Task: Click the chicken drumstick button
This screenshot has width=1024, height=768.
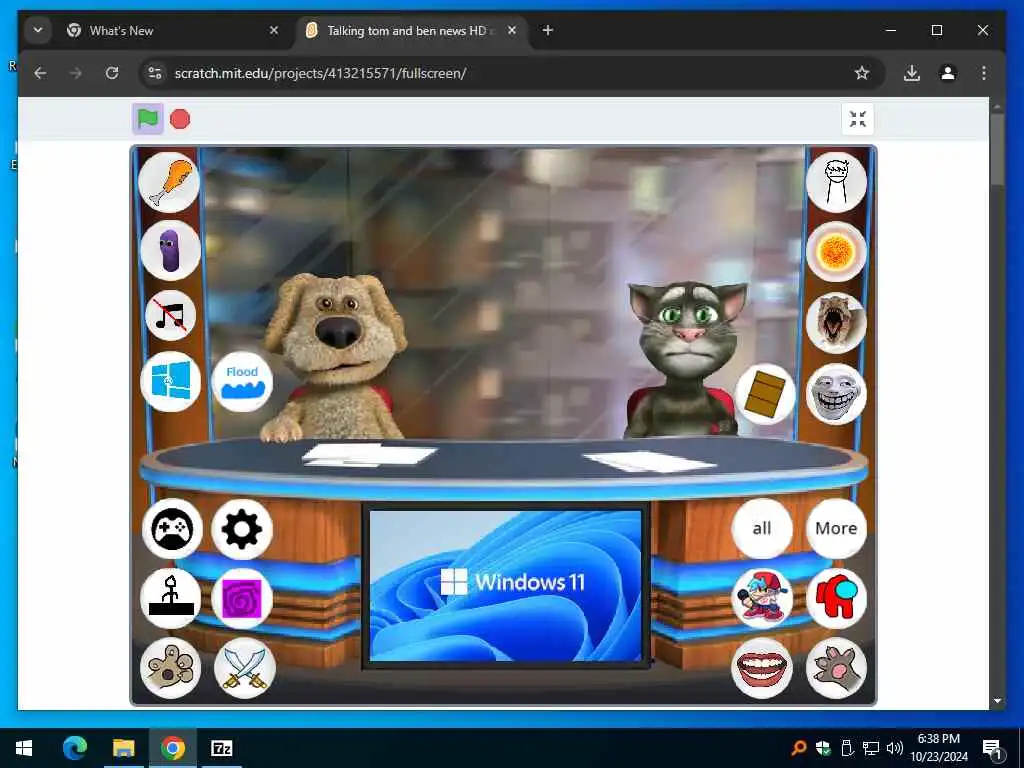Action: click(169, 182)
